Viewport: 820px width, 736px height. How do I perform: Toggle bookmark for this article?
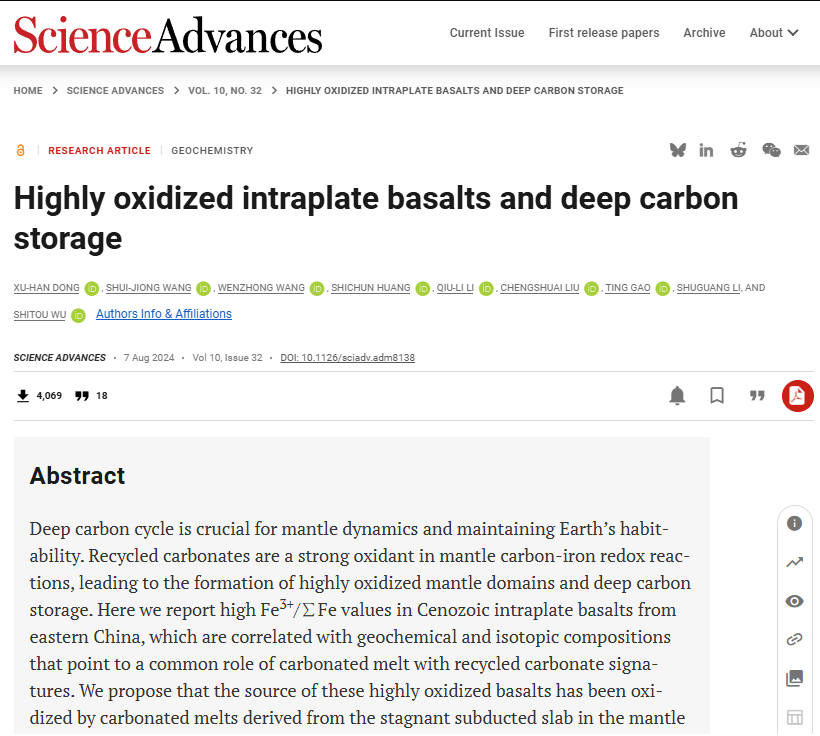pos(717,396)
